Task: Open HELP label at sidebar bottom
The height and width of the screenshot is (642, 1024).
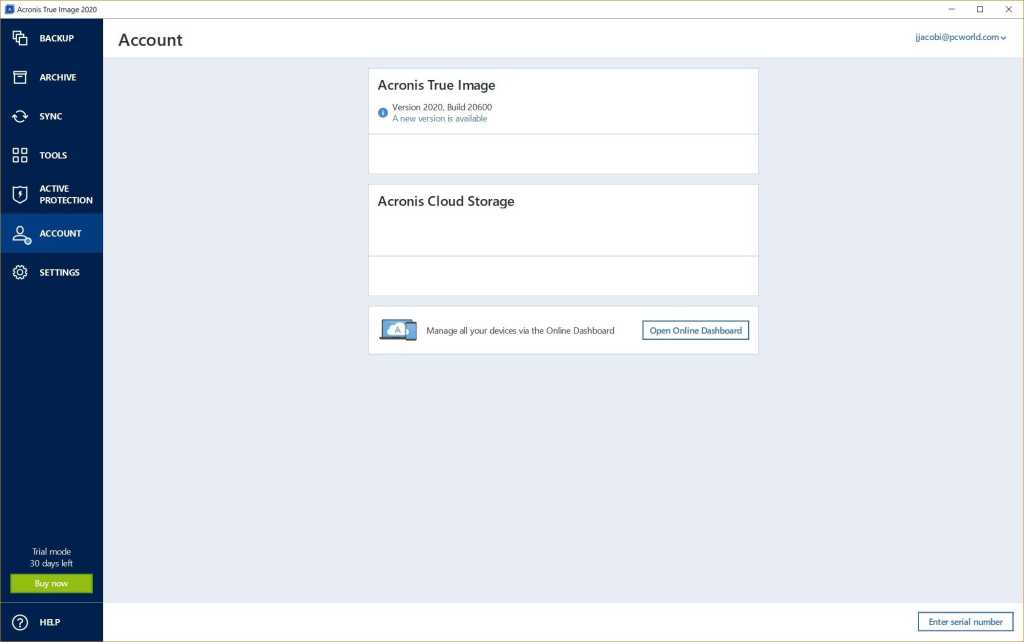Action: coord(50,622)
